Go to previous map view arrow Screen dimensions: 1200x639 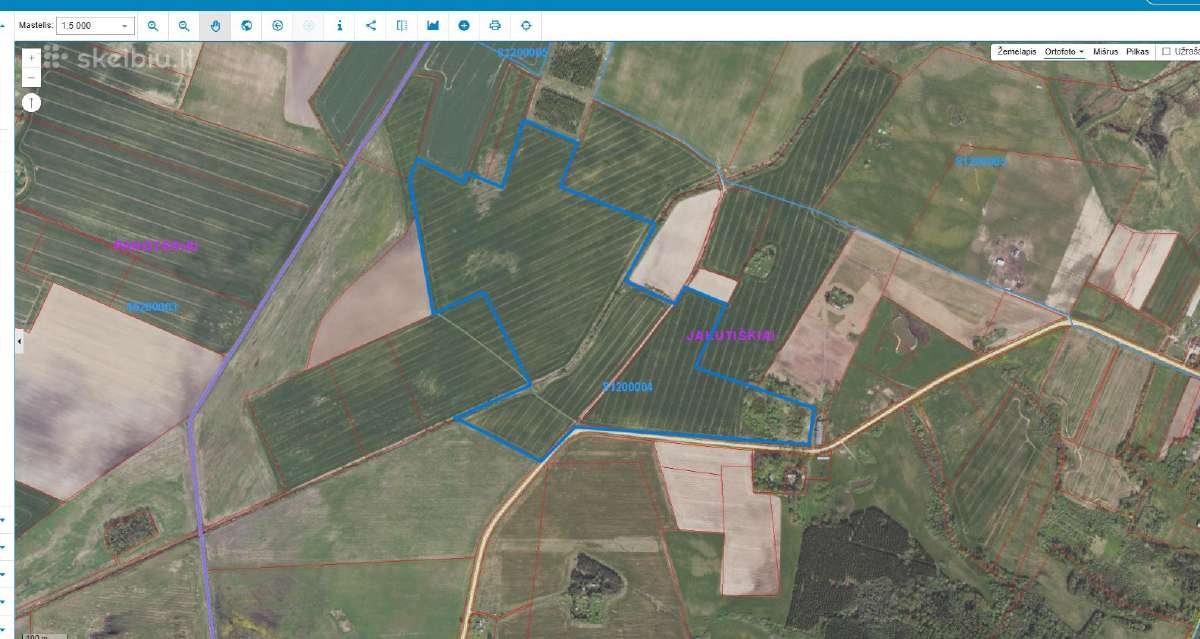[277, 26]
